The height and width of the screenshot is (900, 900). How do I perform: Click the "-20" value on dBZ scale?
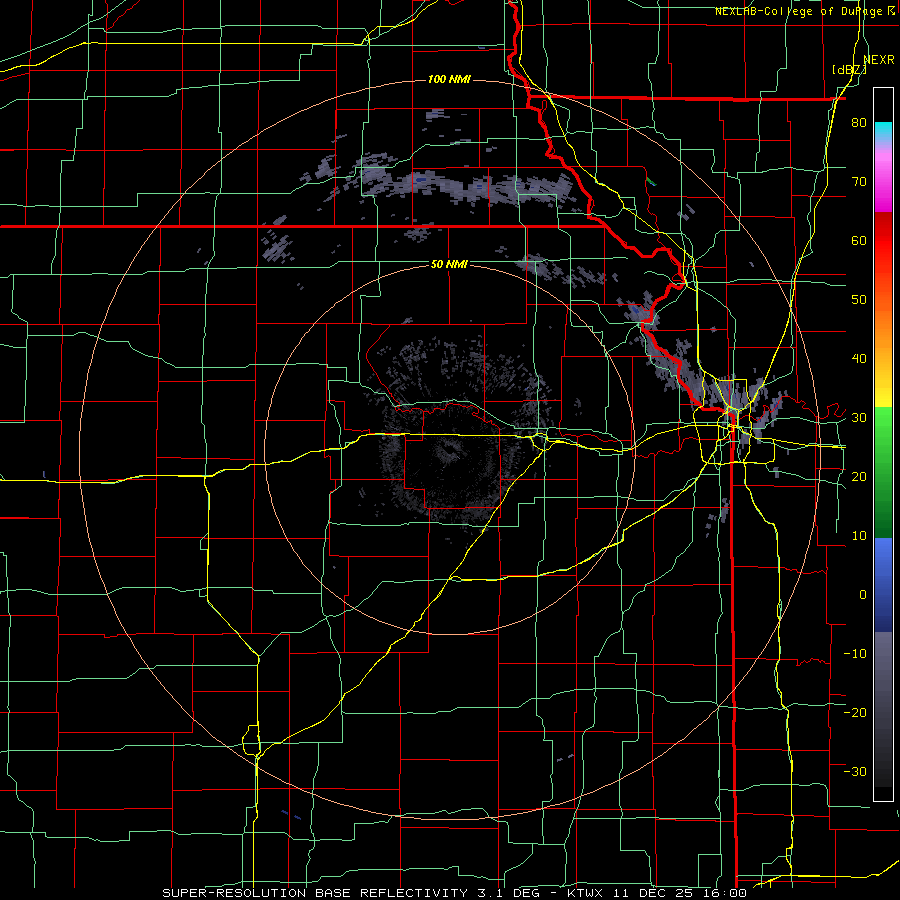click(855, 712)
